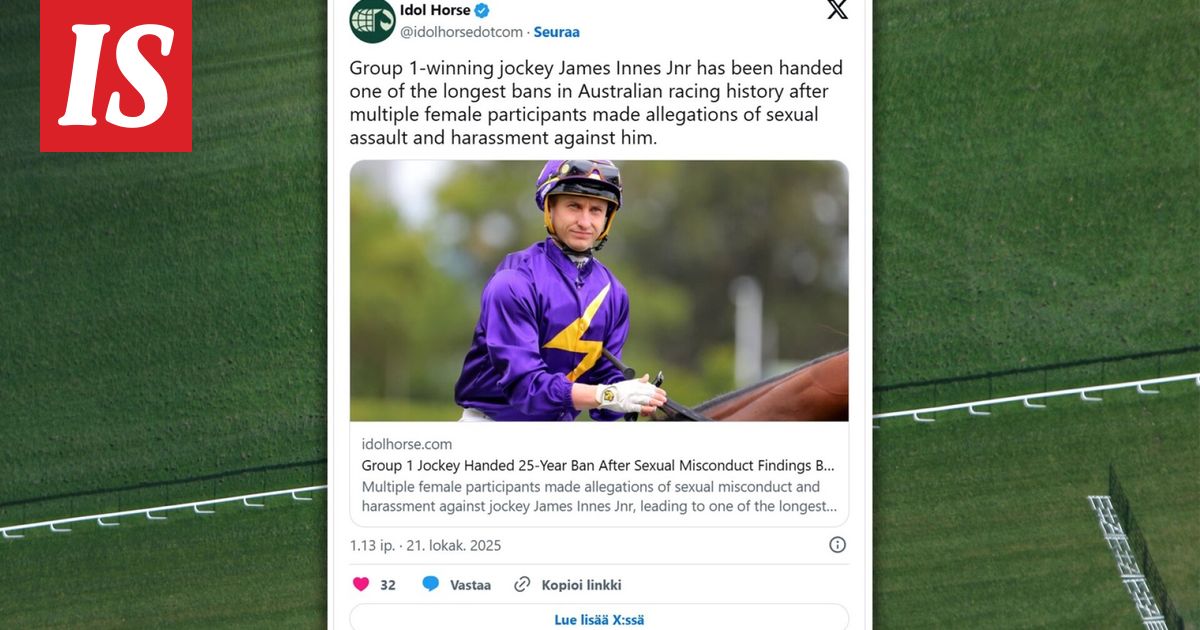Click the 32 likes count
The height and width of the screenshot is (630, 1200).
388,585
